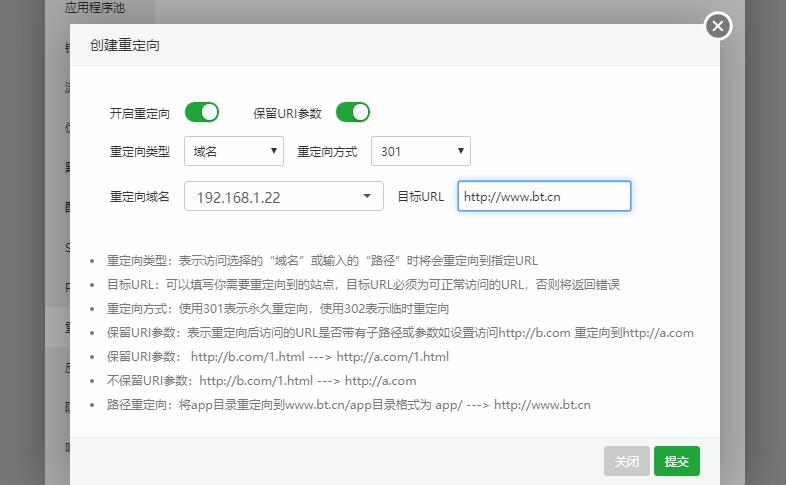Open the 重定向类型 dropdown showing 域名

234,151
